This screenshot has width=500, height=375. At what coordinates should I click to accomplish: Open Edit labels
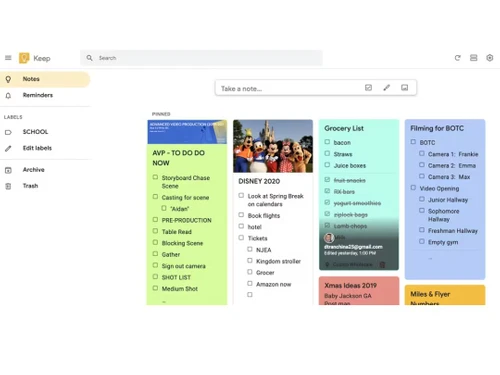[45, 148]
